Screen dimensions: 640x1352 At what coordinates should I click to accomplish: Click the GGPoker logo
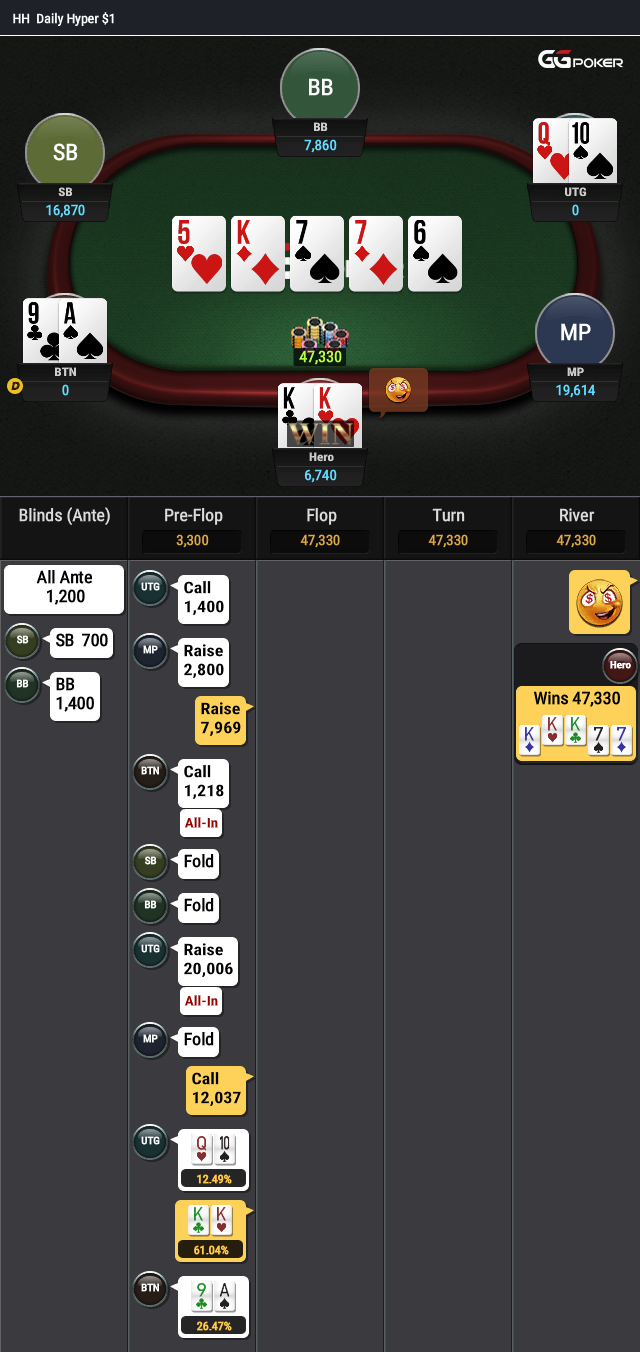pos(582,60)
